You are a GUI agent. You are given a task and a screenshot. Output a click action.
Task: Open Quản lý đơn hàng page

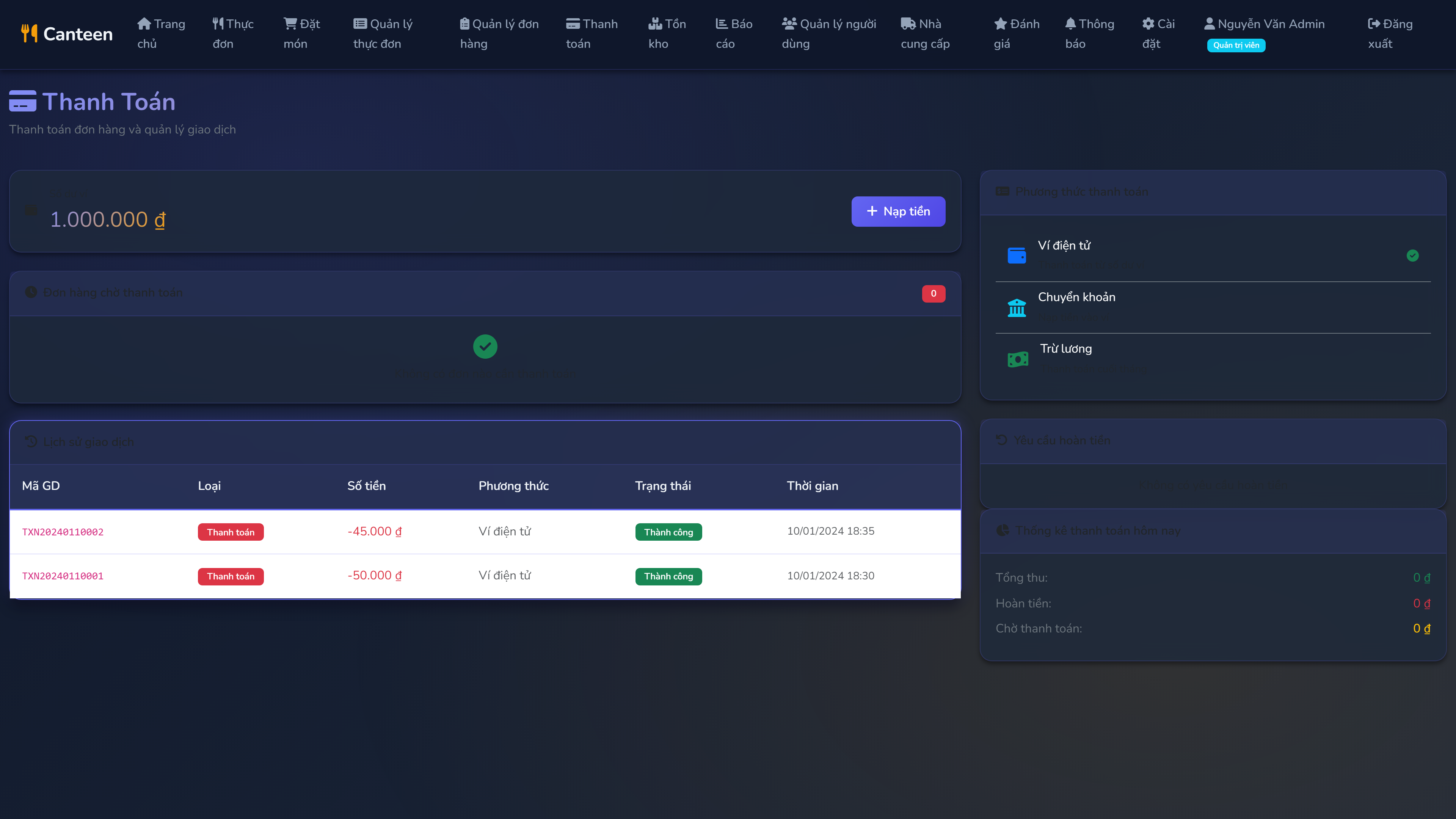click(x=499, y=34)
